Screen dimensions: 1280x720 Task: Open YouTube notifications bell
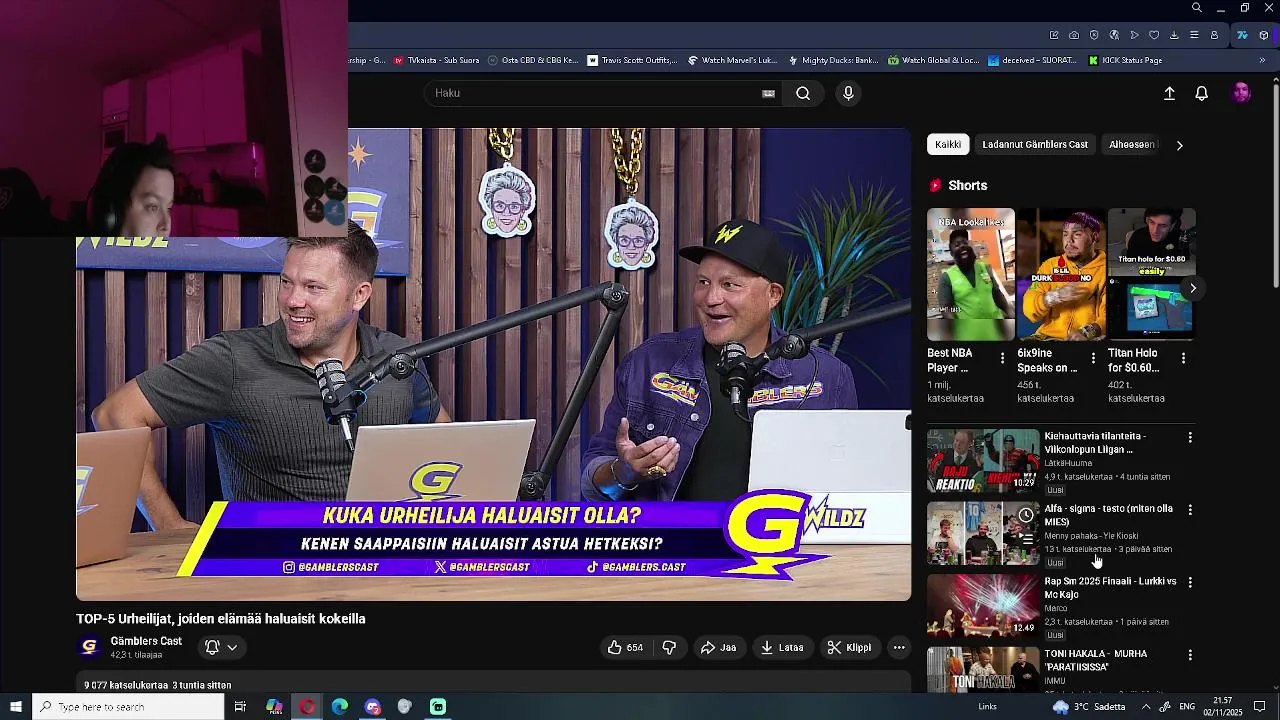1202,93
